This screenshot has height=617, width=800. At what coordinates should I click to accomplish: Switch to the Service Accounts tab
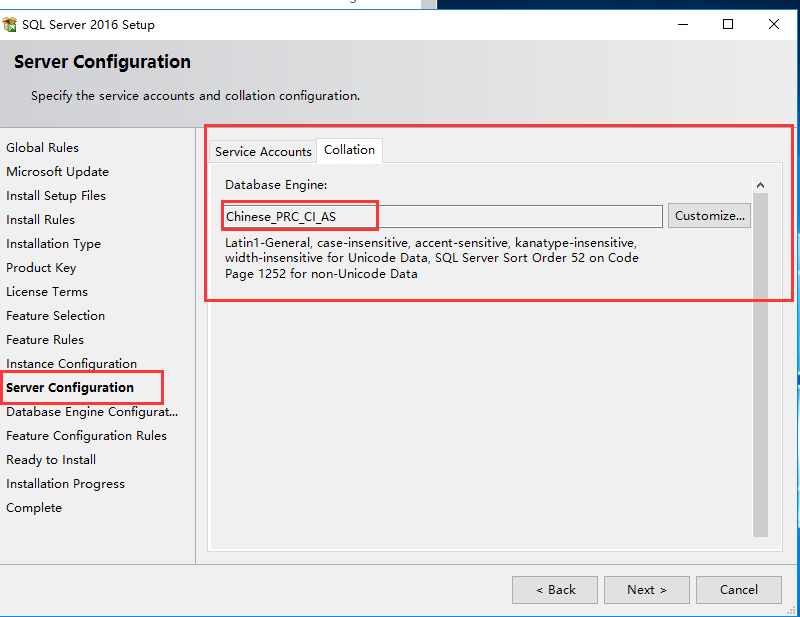tap(263, 152)
